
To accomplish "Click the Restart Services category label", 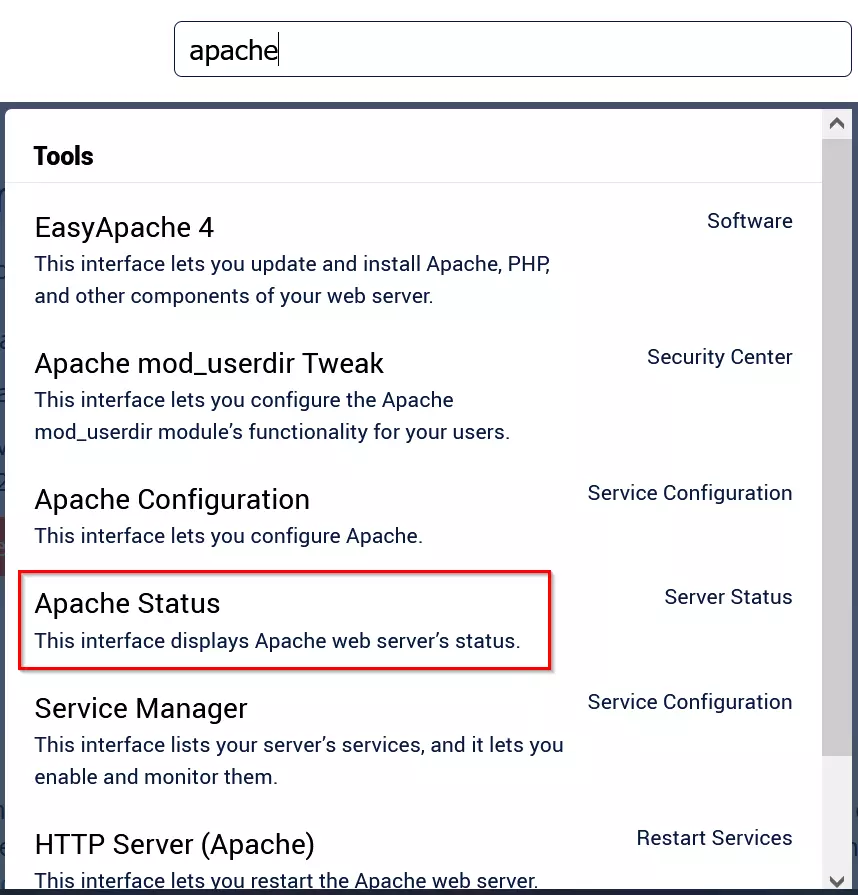I will 714,838.
